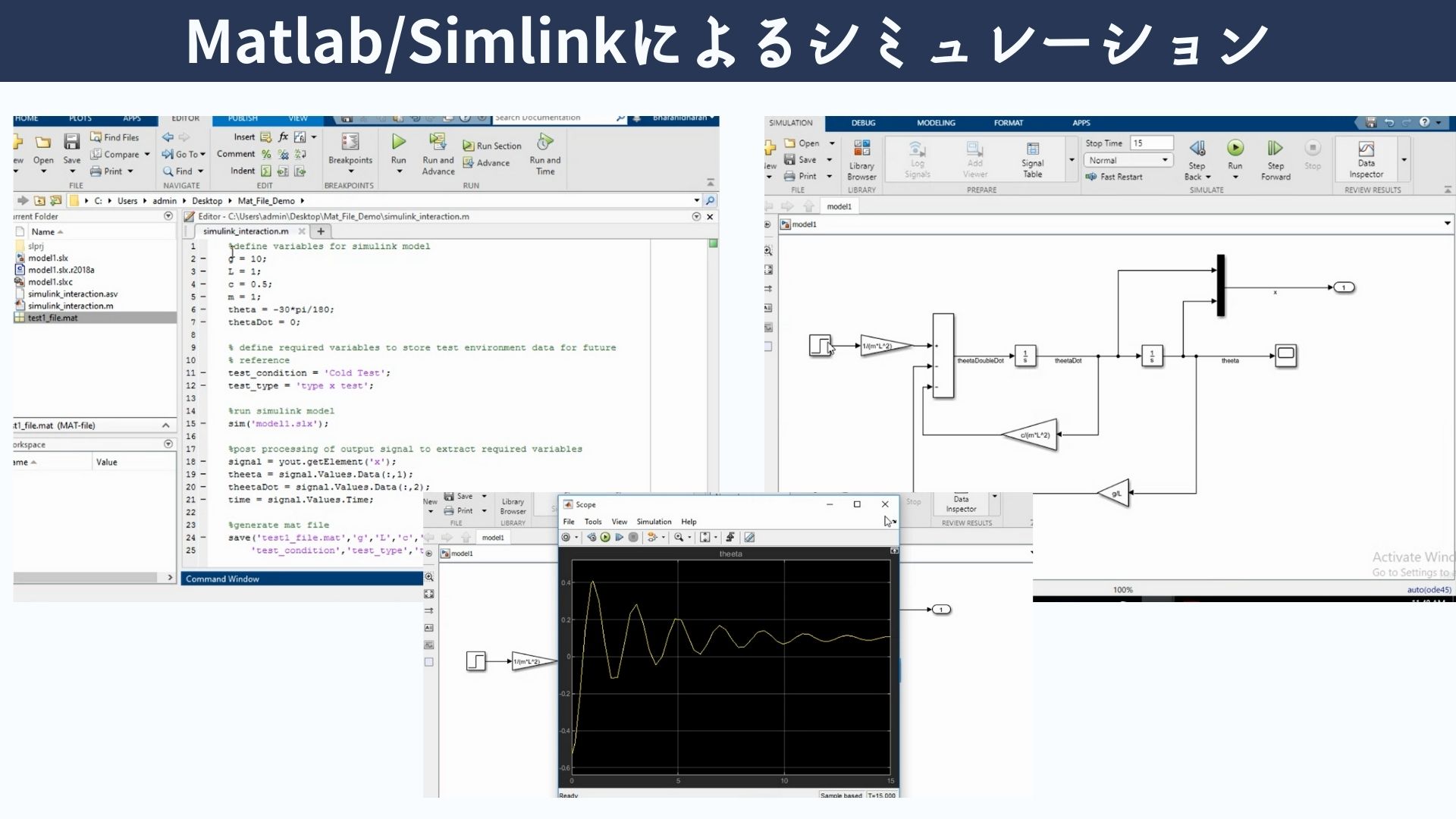Select the Scope block in Simulink model

[x=1285, y=355]
